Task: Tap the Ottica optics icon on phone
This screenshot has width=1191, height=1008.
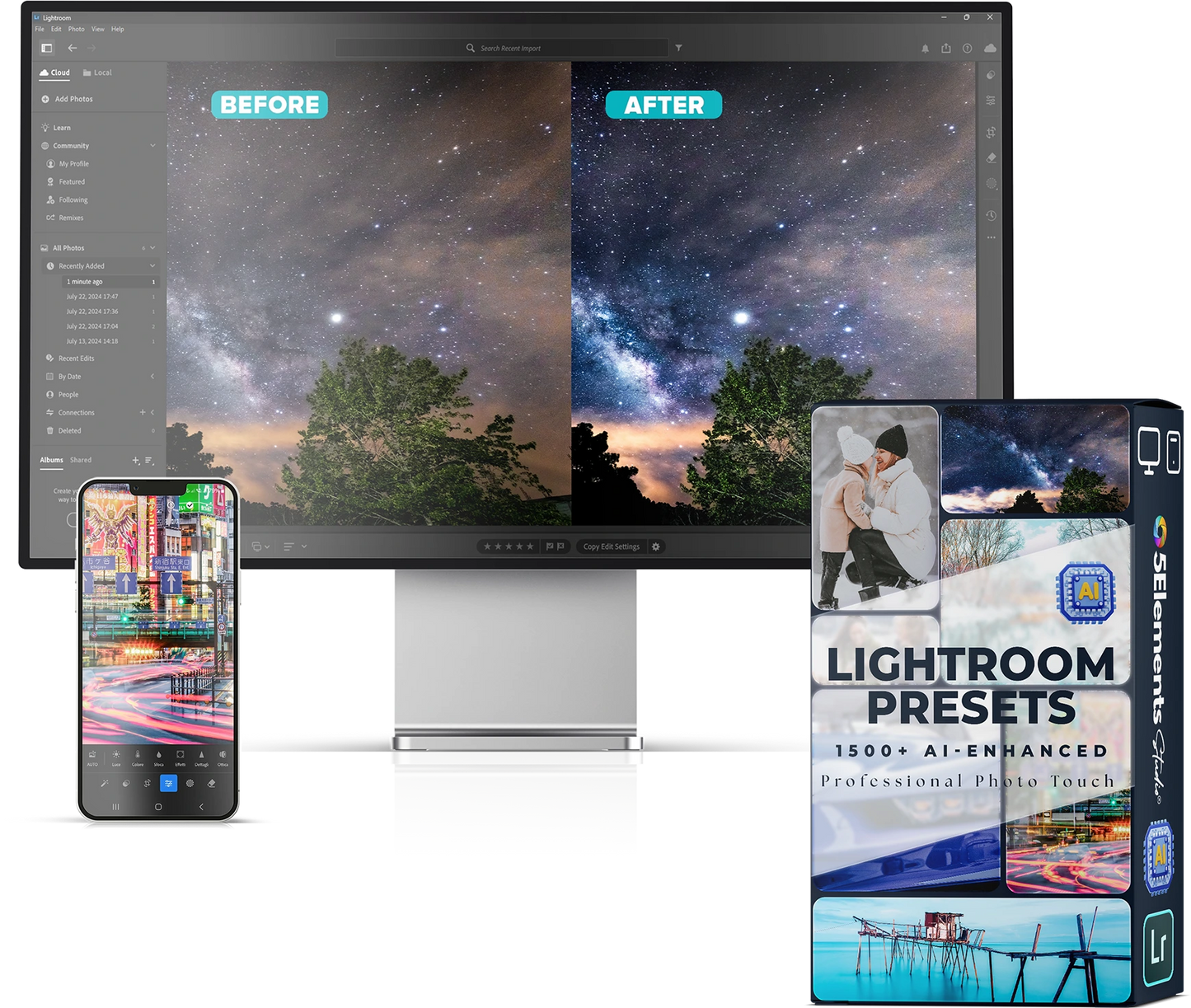Action: (223, 757)
